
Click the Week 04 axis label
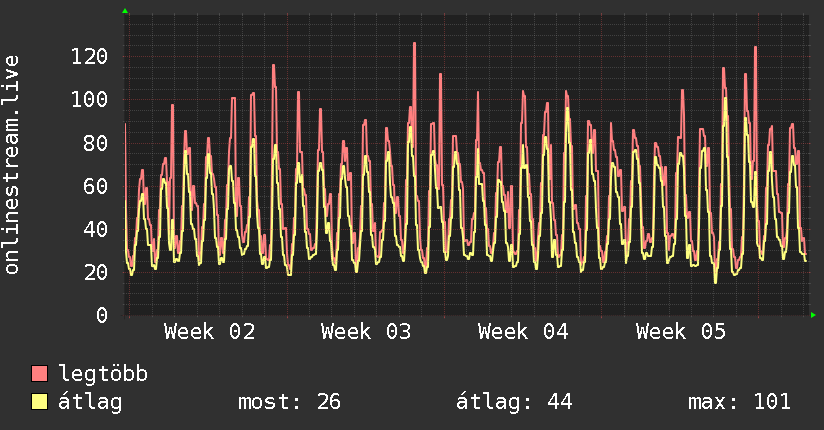523,332
